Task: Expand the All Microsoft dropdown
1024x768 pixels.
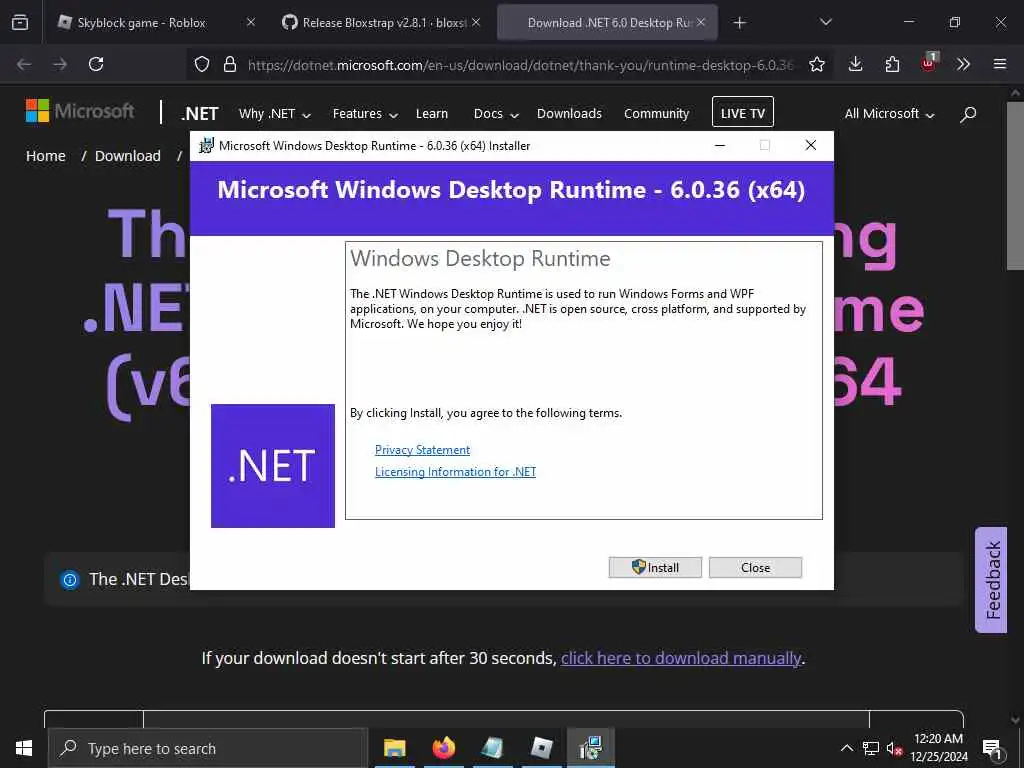Action: point(889,114)
